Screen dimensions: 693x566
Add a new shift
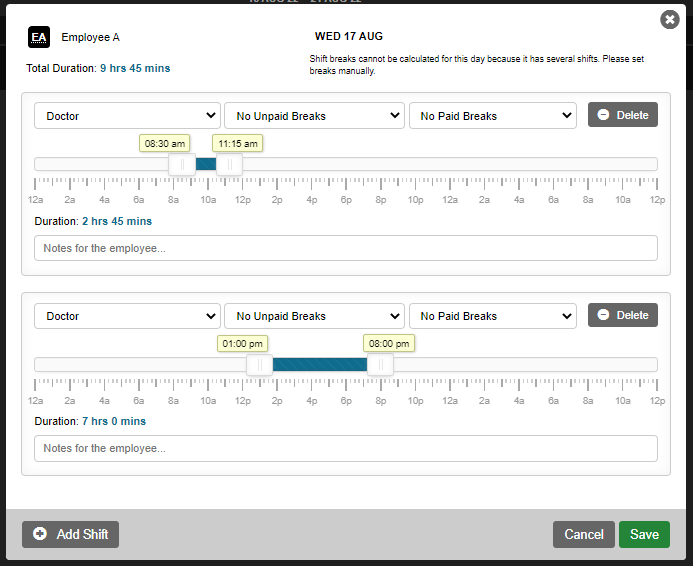click(70, 534)
